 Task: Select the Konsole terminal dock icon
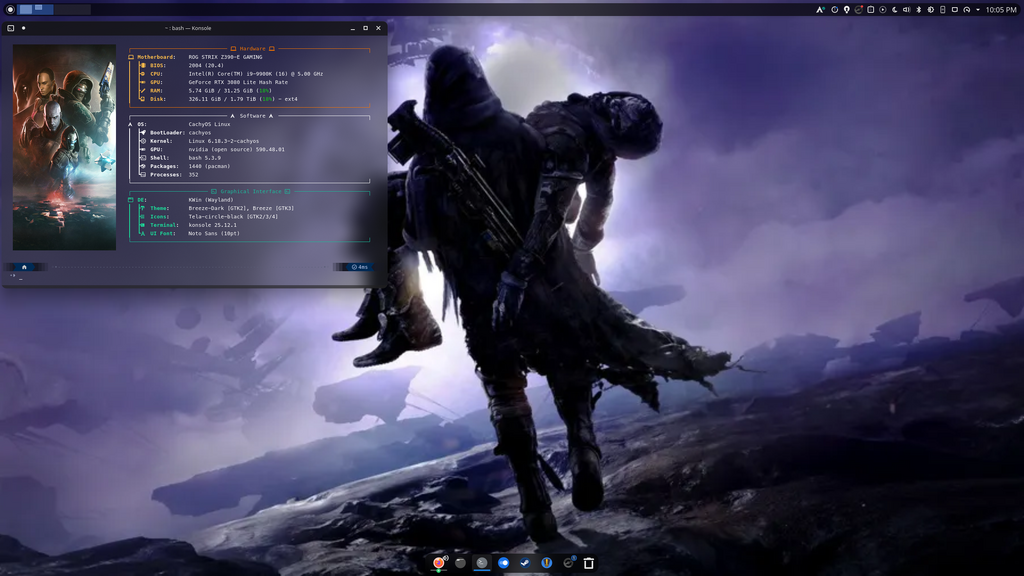[482, 562]
